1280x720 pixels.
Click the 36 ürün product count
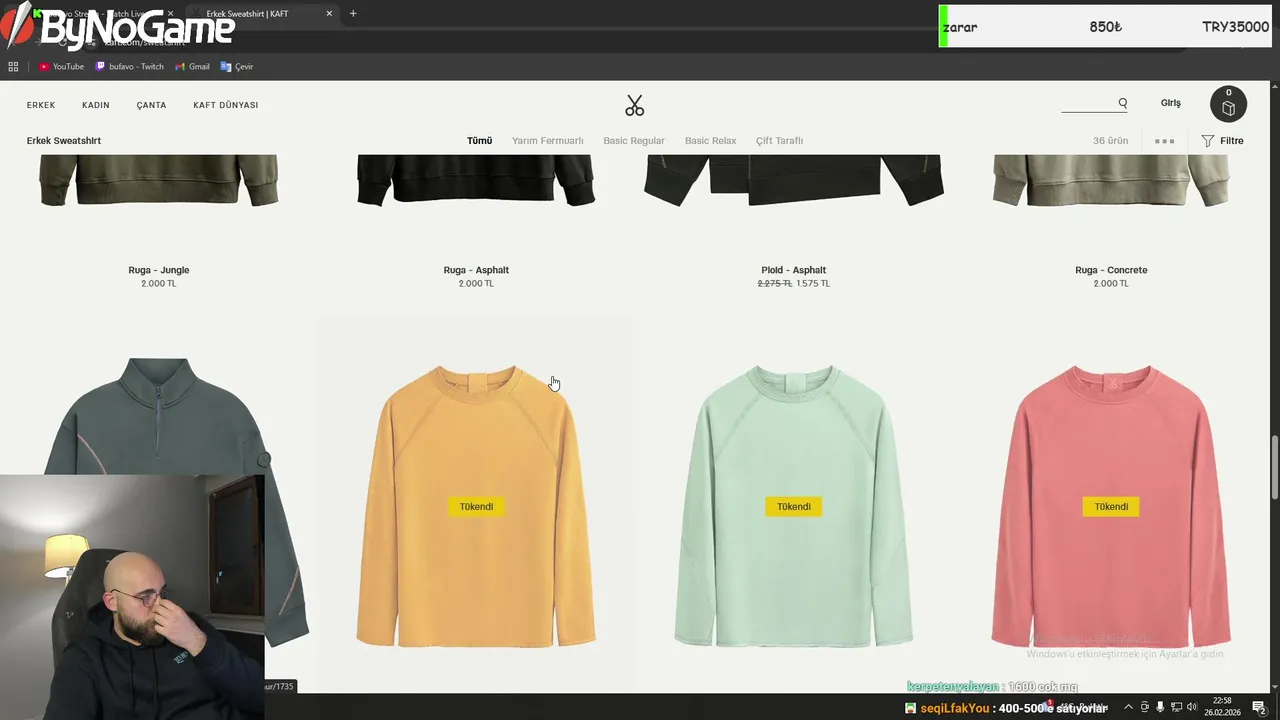(1110, 141)
